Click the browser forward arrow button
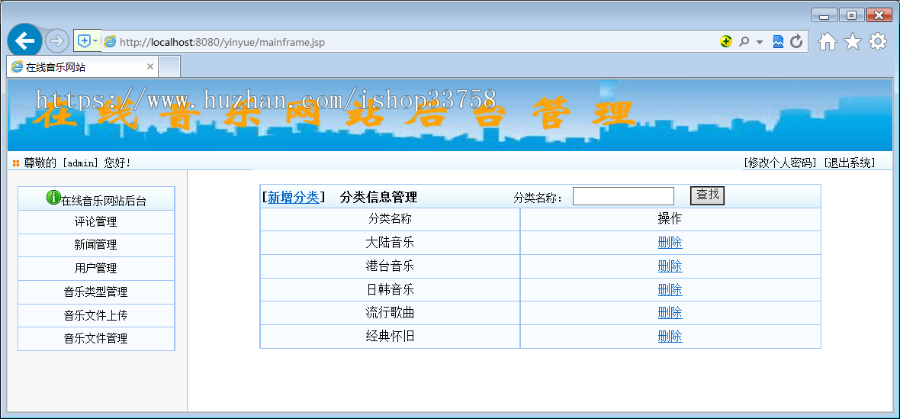 click(57, 41)
